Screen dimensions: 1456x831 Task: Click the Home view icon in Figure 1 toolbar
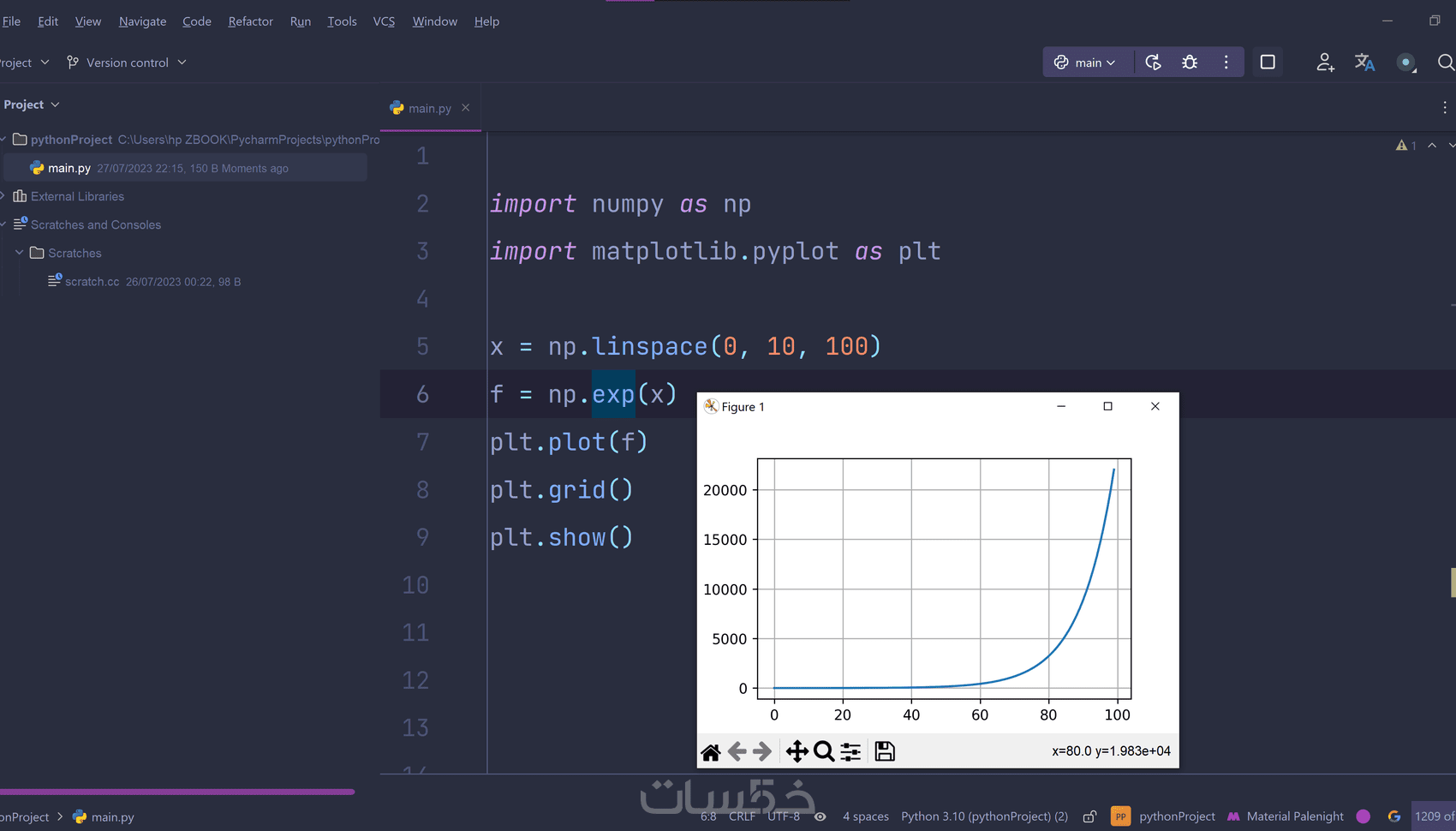[710, 751]
